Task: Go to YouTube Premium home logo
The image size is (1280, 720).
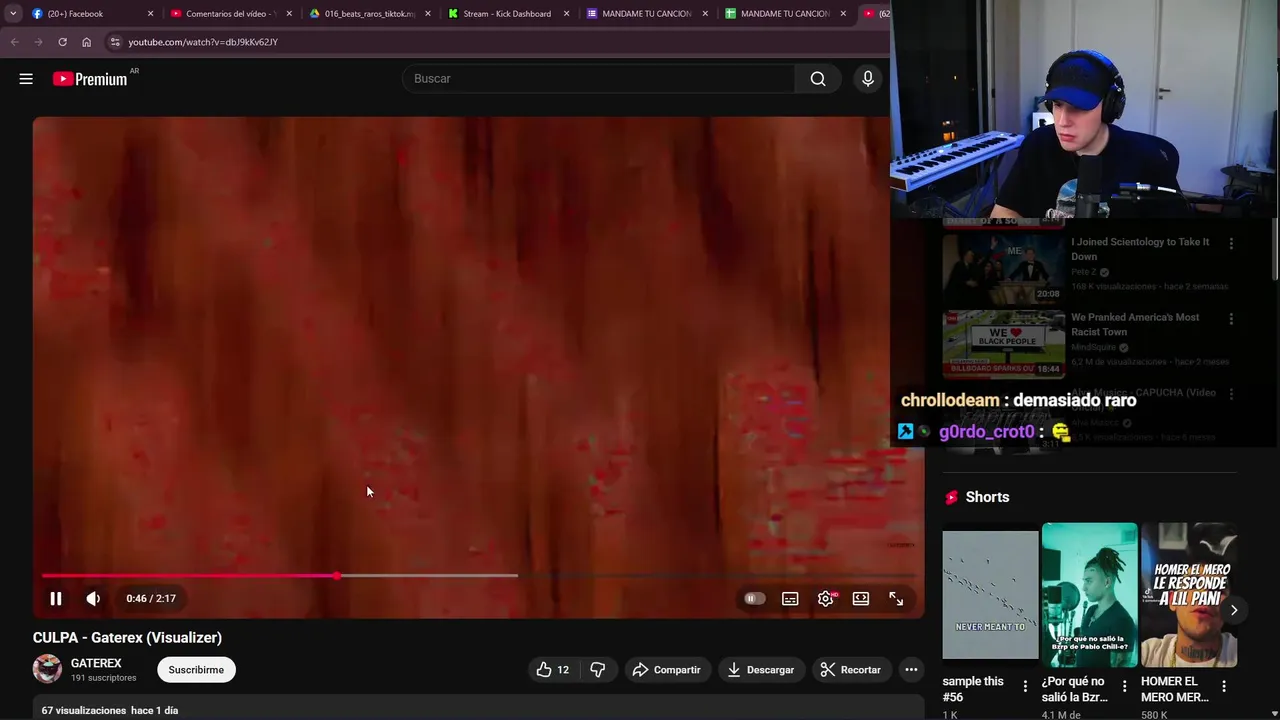Action: pos(90,79)
